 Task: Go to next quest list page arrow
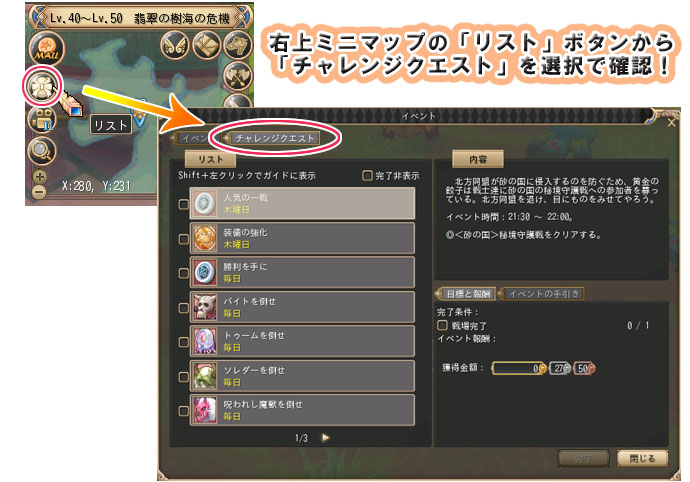(326, 438)
